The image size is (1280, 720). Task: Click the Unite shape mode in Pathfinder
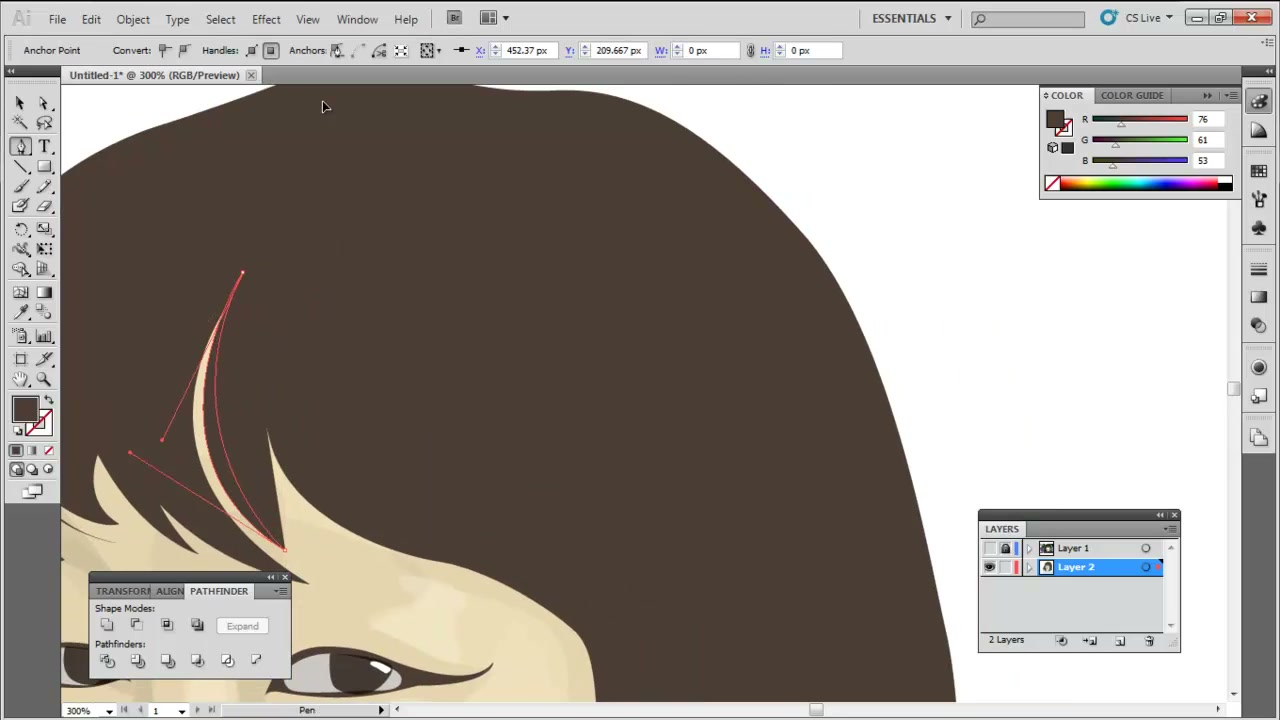(107, 626)
